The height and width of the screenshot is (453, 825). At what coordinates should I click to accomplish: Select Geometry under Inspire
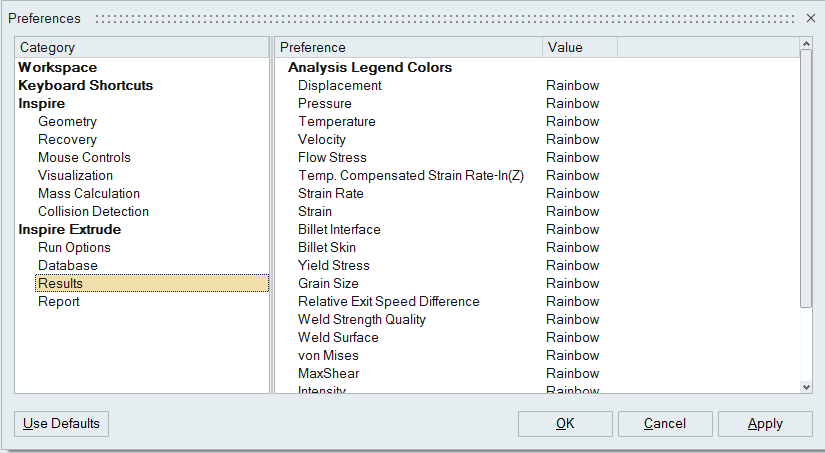pos(67,122)
